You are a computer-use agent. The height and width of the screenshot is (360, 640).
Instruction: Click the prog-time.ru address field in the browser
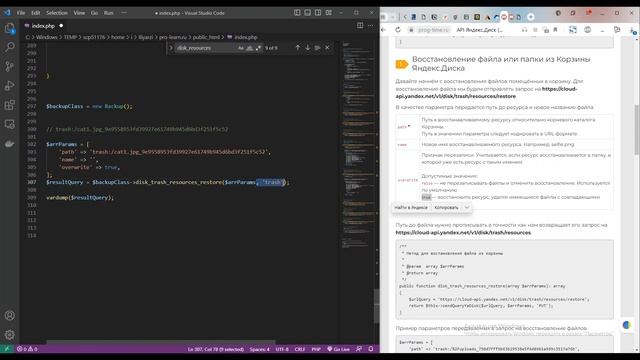[433, 30]
